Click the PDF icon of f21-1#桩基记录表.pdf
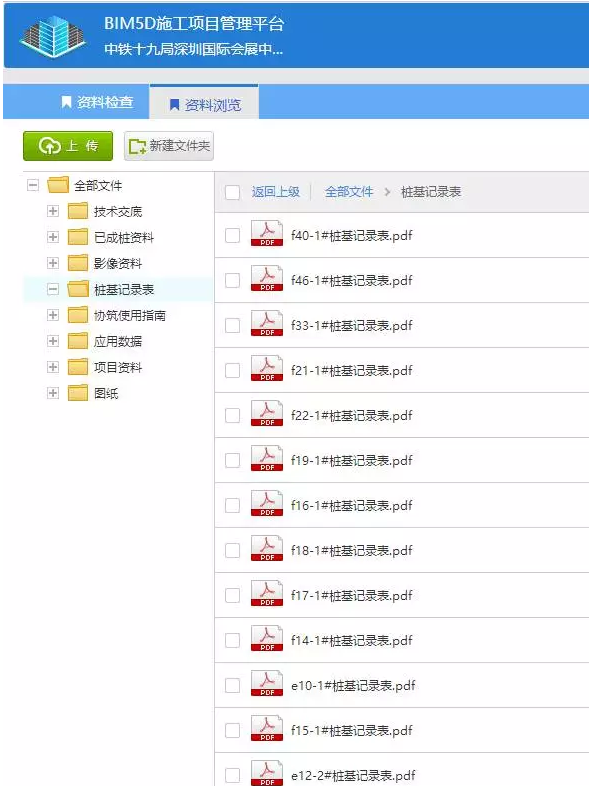This screenshot has width=597, height=786. [267, 368]
